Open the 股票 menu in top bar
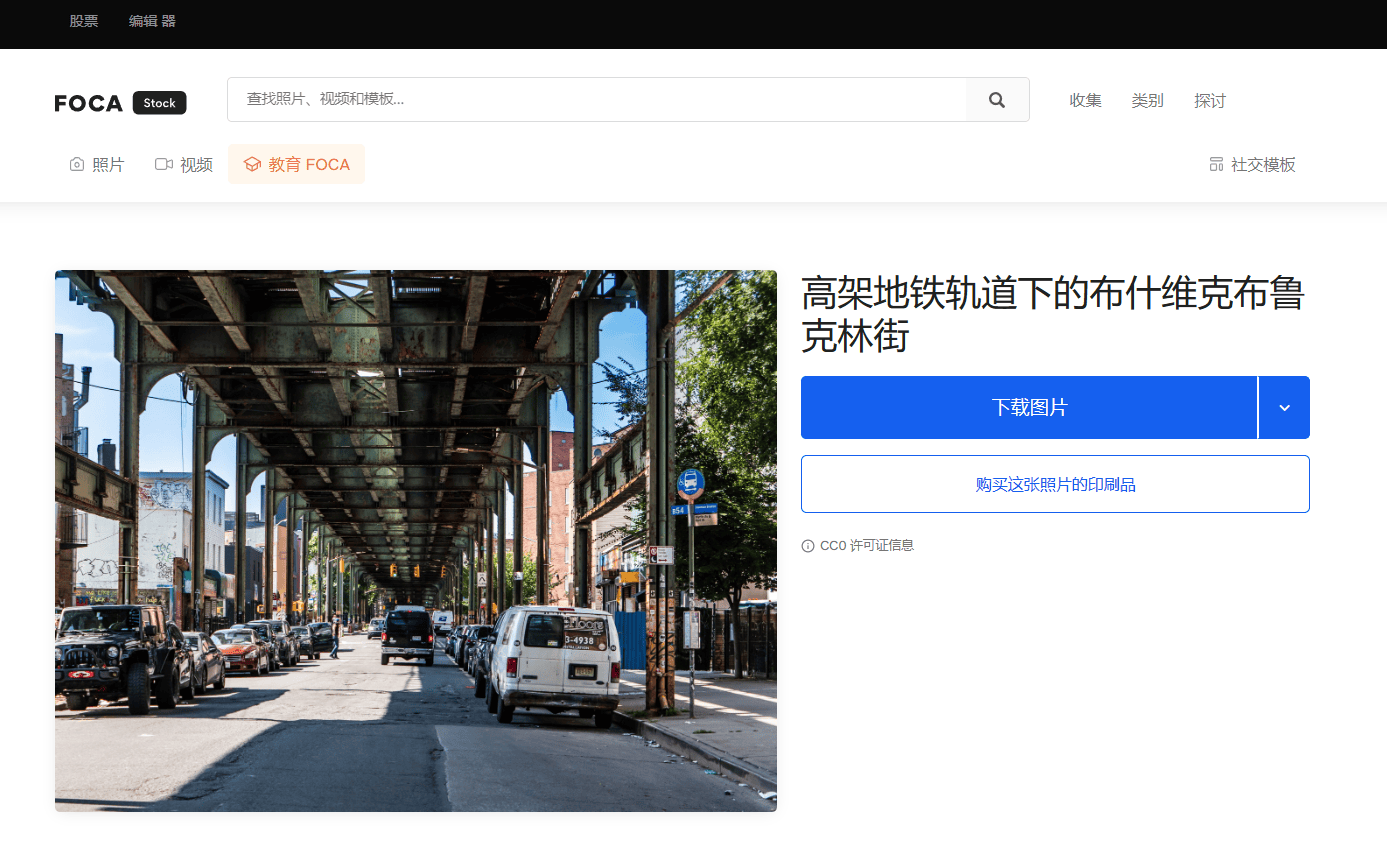The width and height of the screenshot is (1387, 852). pos(84,21)
